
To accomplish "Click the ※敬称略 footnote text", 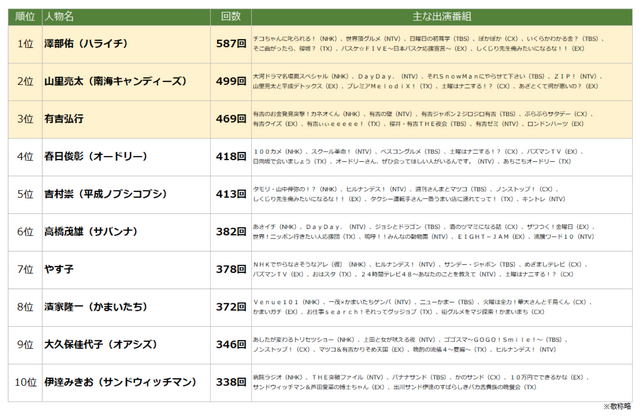I will click(x=618, y=407).
